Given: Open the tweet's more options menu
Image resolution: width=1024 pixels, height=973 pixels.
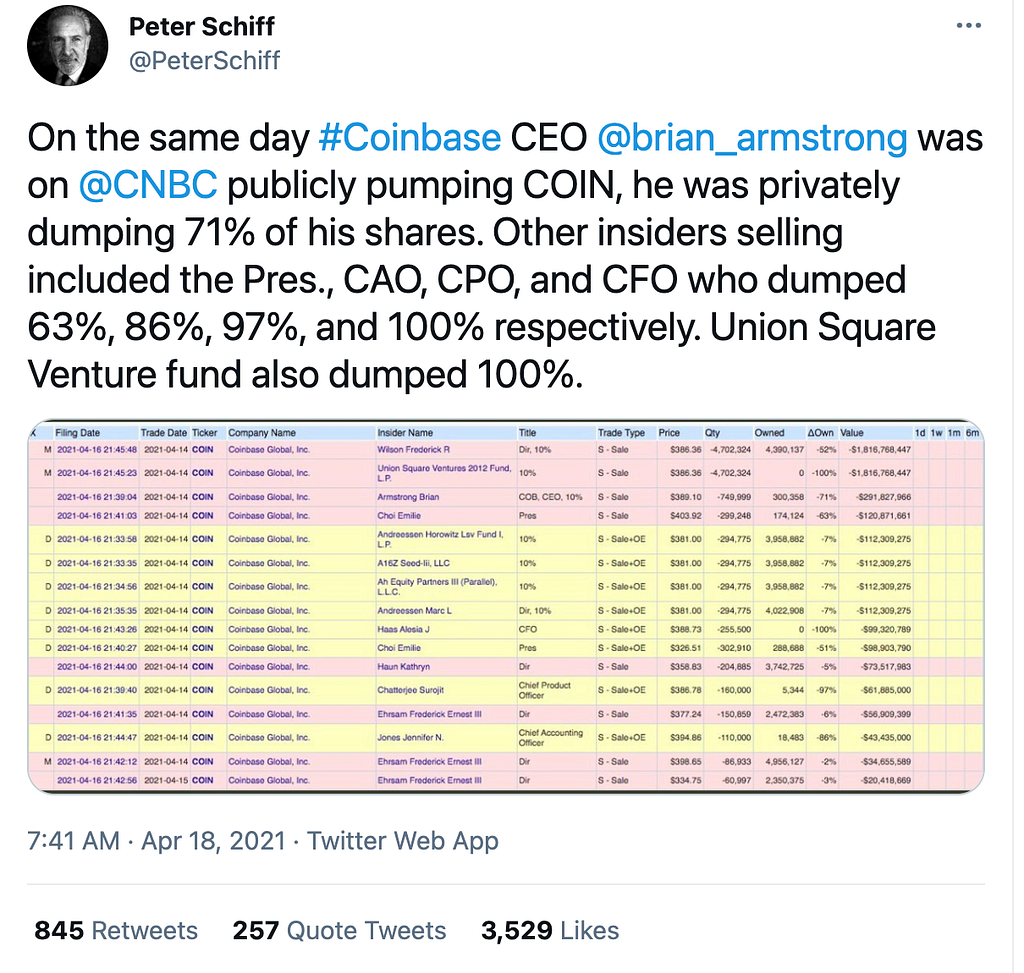Looking at the screenshot, I should coord(970,27).
